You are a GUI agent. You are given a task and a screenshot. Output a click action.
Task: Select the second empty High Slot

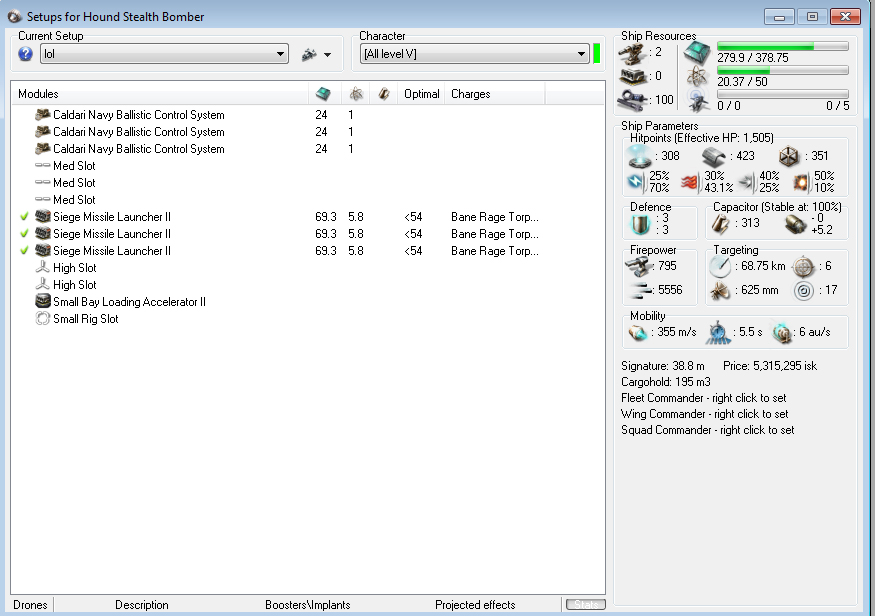tap(74, 285)
